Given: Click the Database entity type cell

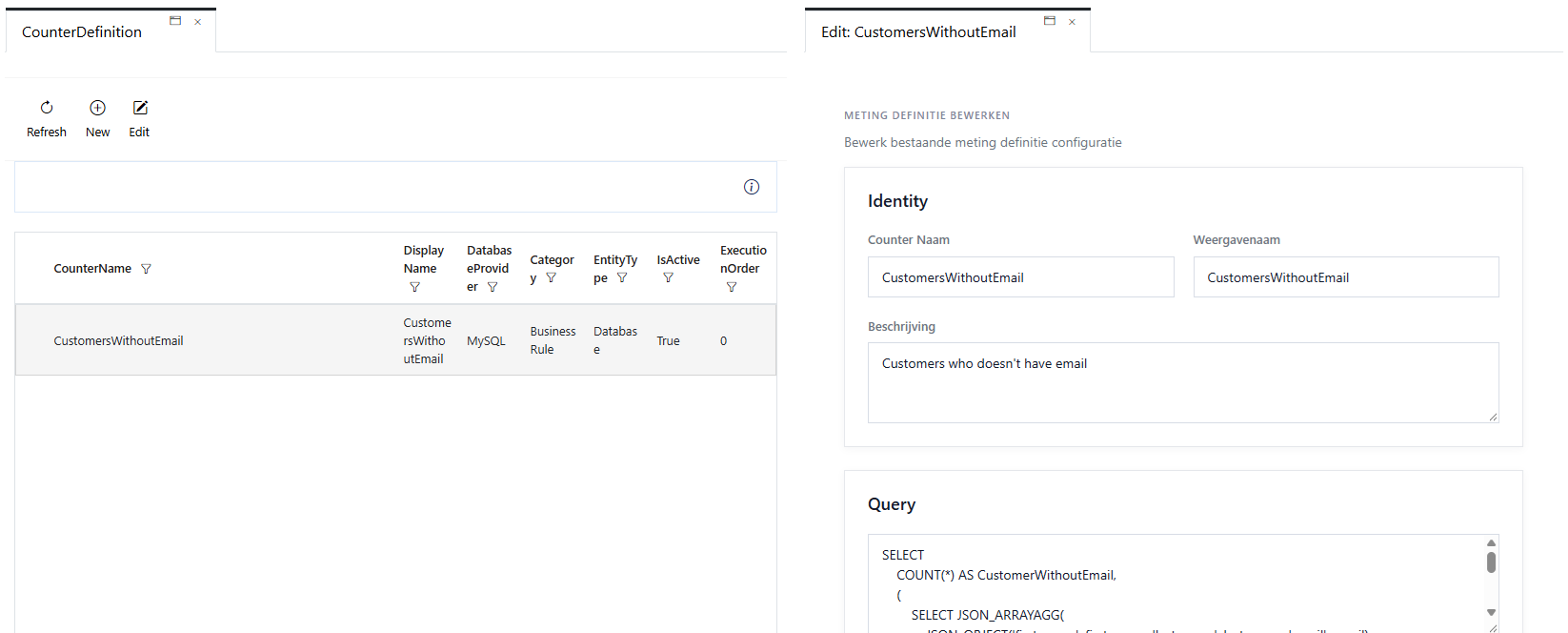Looking at the screenshot, I should click(615, 340).
